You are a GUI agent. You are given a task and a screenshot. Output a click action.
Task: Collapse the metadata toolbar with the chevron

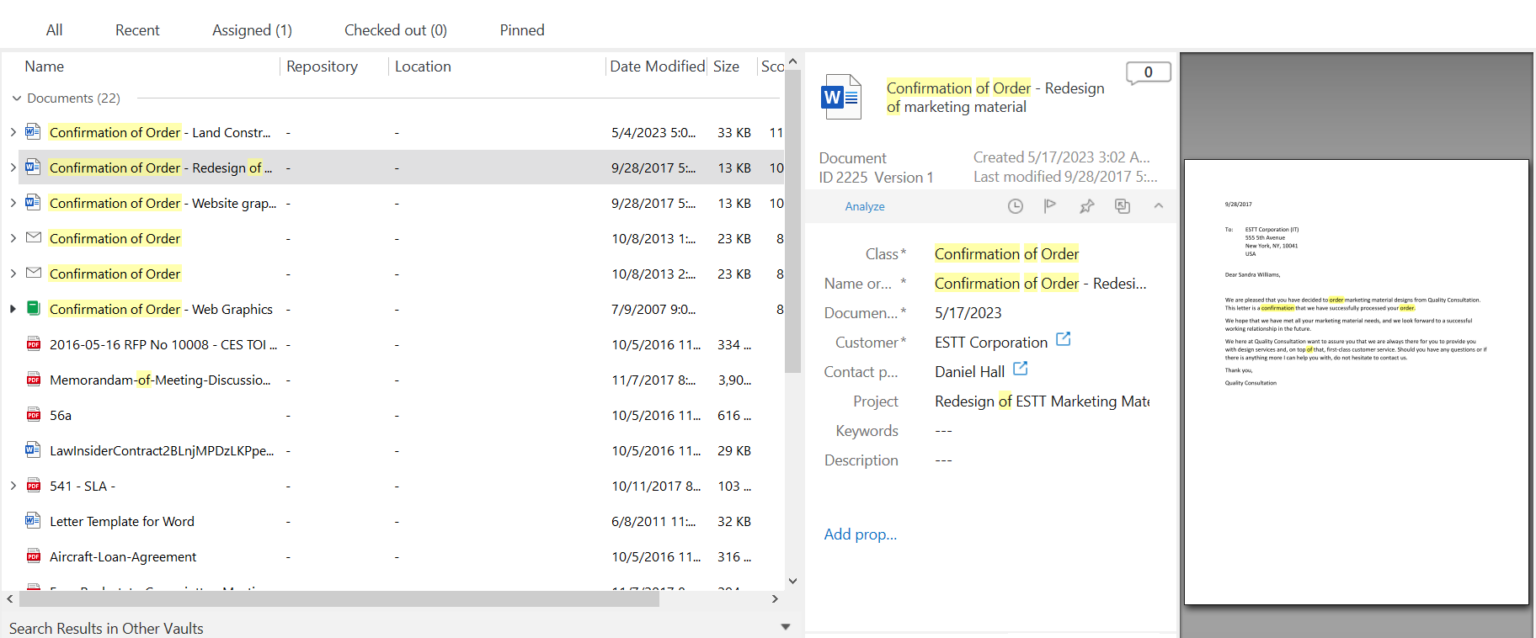point(1158,206)
